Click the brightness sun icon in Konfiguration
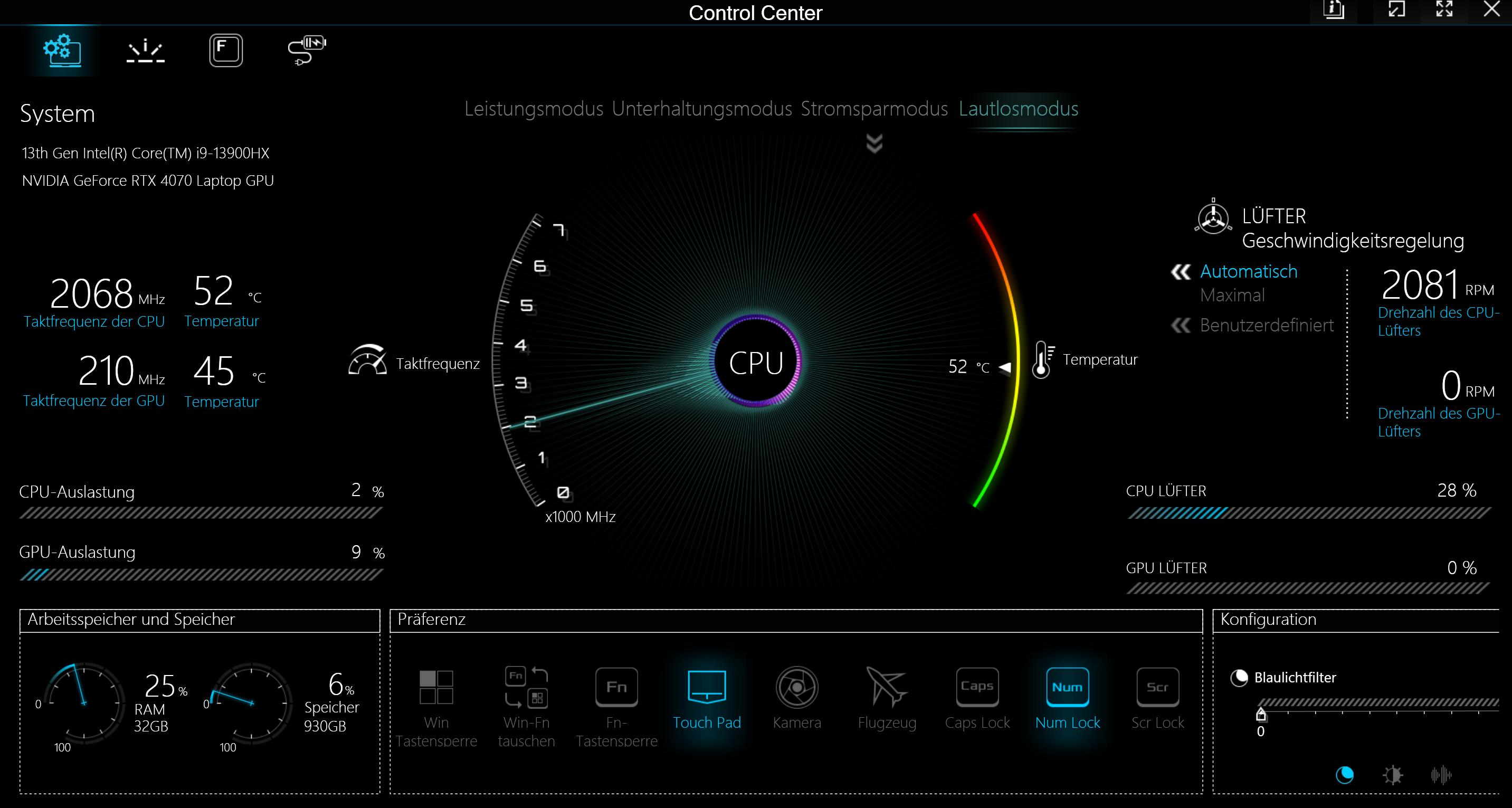1512x808 pixels. pos(1392,775)
